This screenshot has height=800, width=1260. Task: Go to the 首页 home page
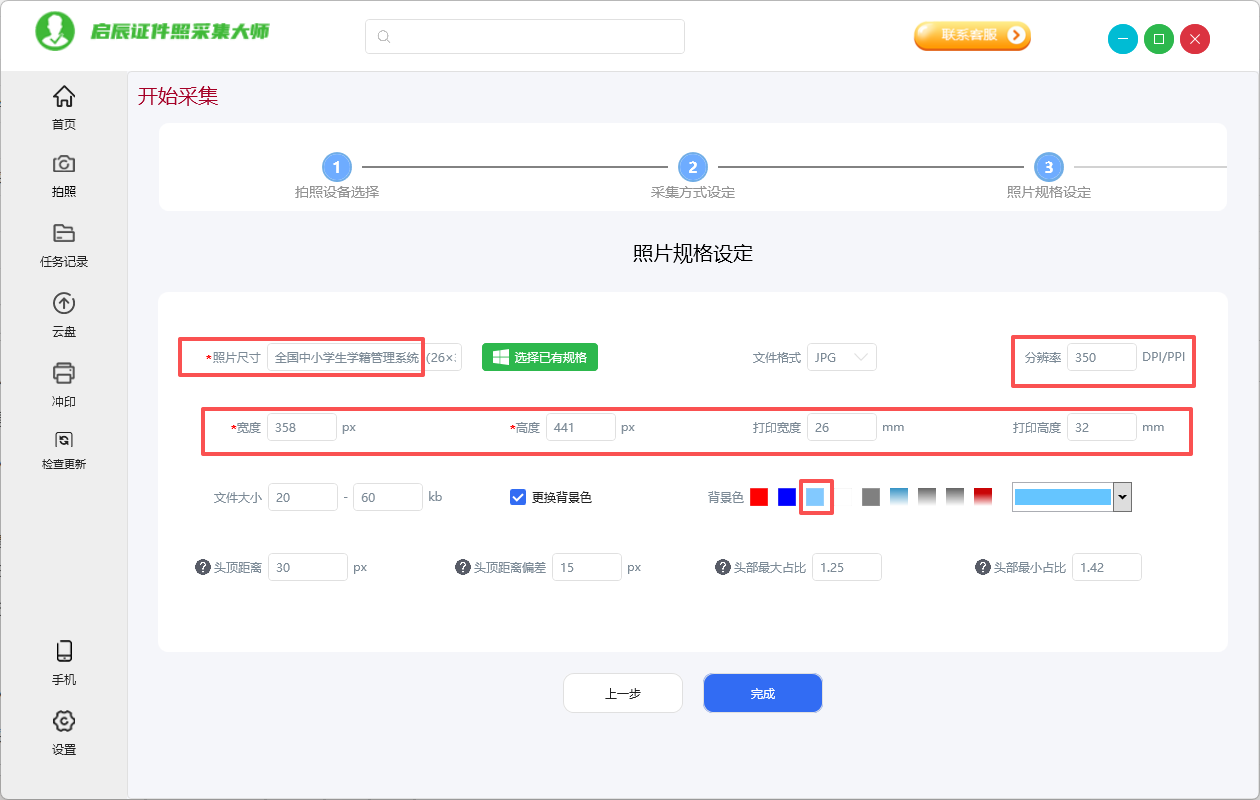point(64,108)
